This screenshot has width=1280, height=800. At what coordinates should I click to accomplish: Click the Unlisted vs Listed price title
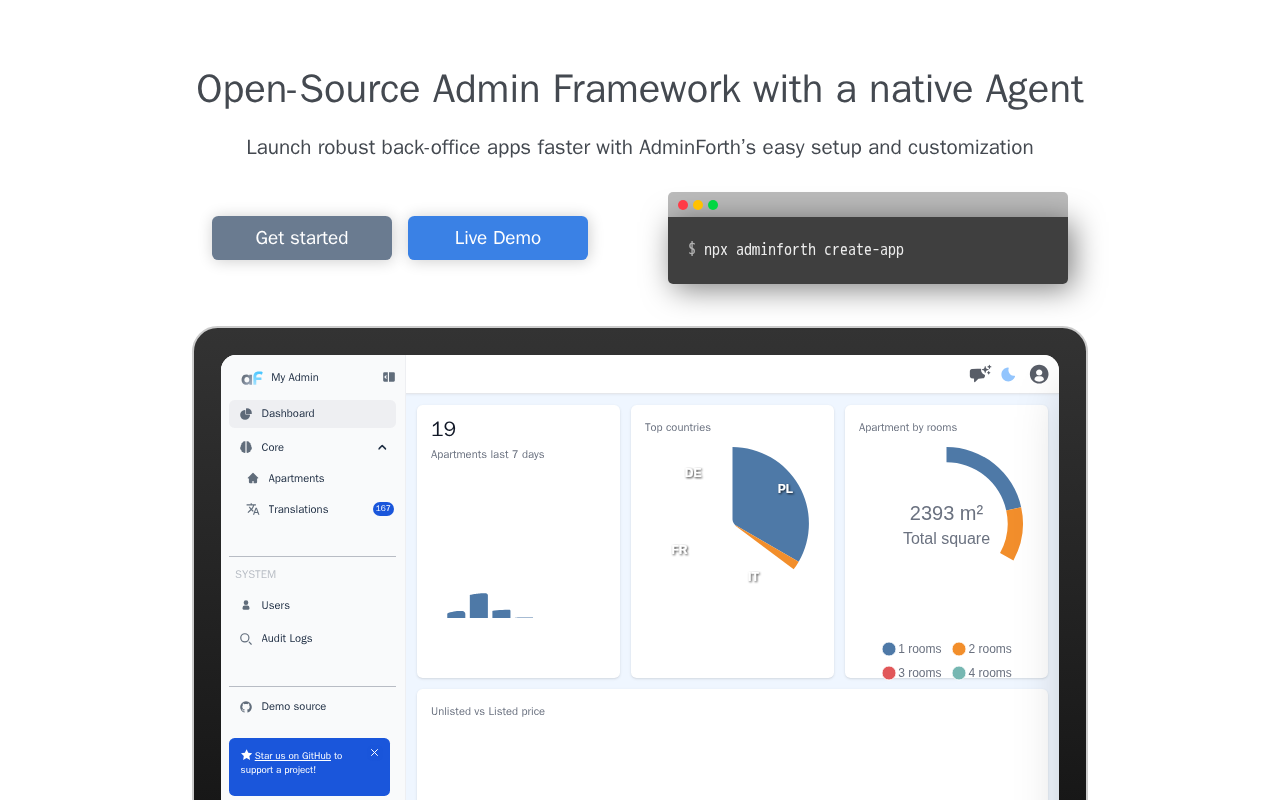coord(488,712)
